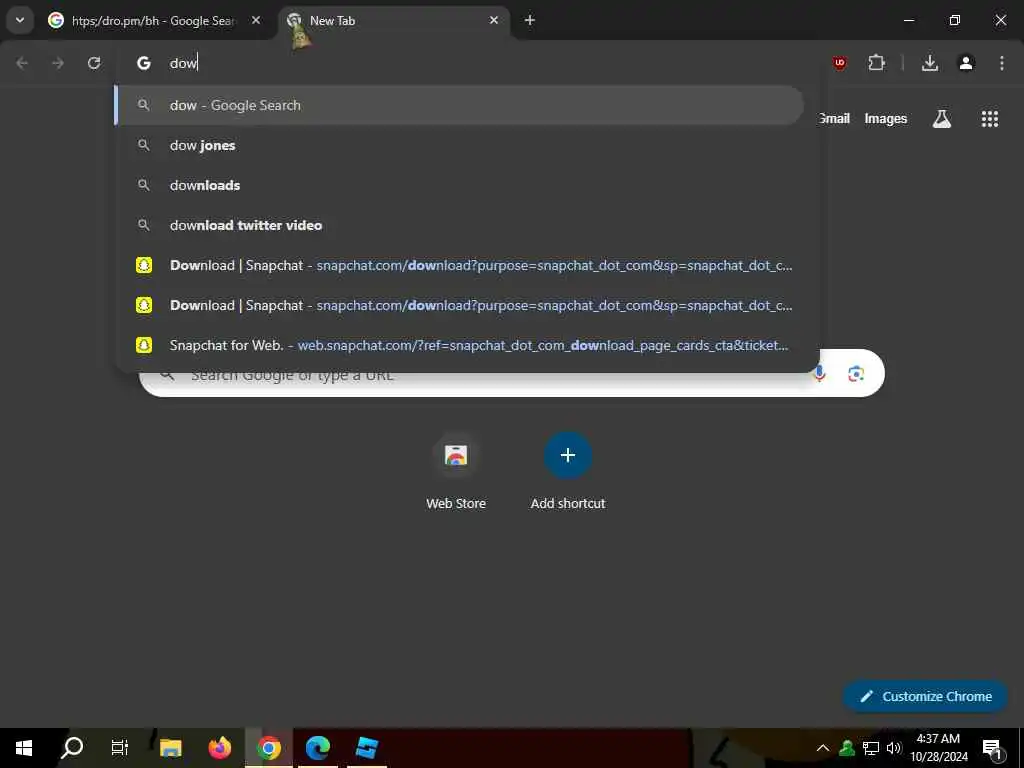This screenshot has width=1024, height=768.
Task: Open a new tab with plus button
Action: tap(530, 20)
